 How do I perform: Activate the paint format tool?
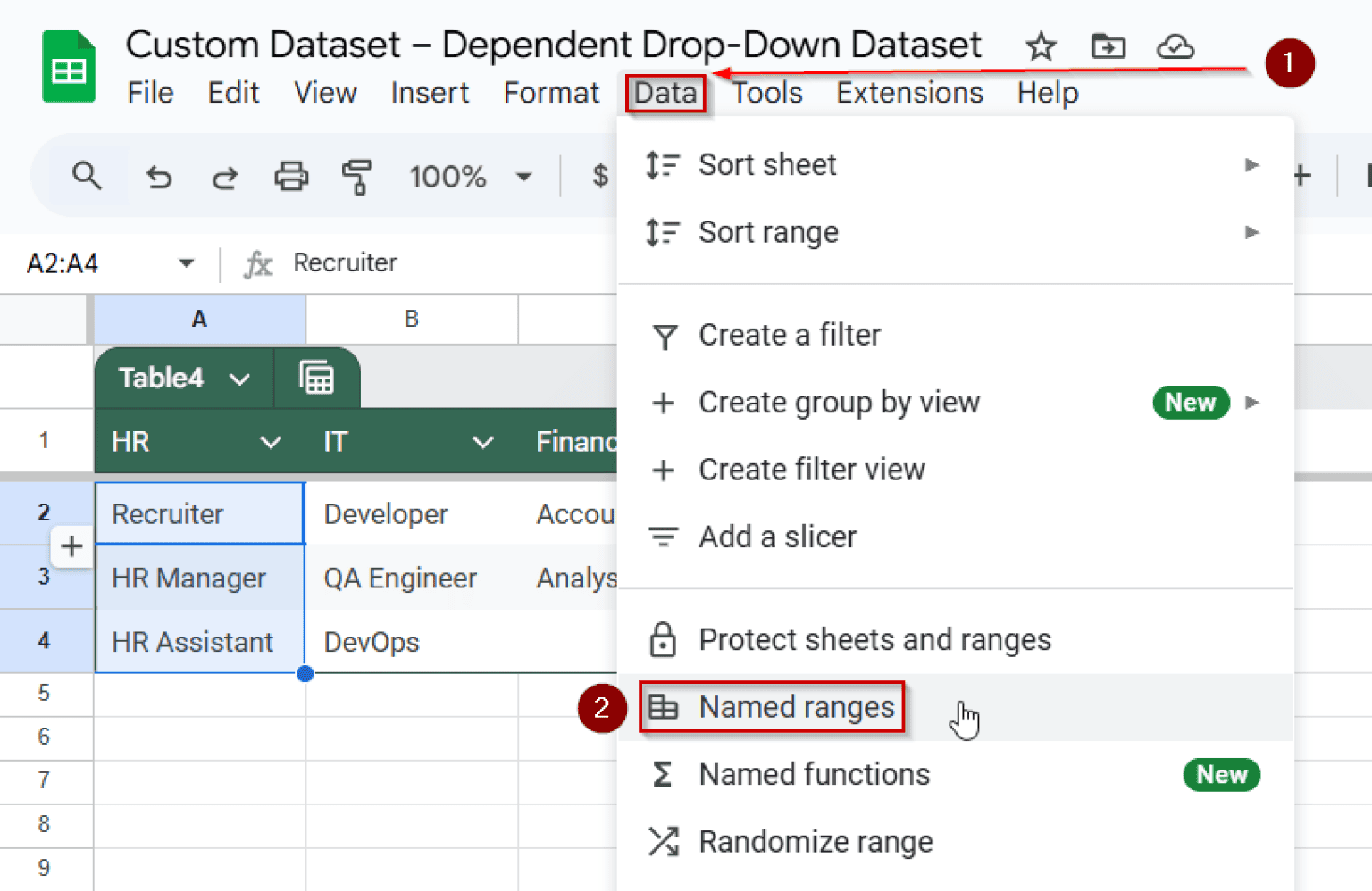coord(356,176)
